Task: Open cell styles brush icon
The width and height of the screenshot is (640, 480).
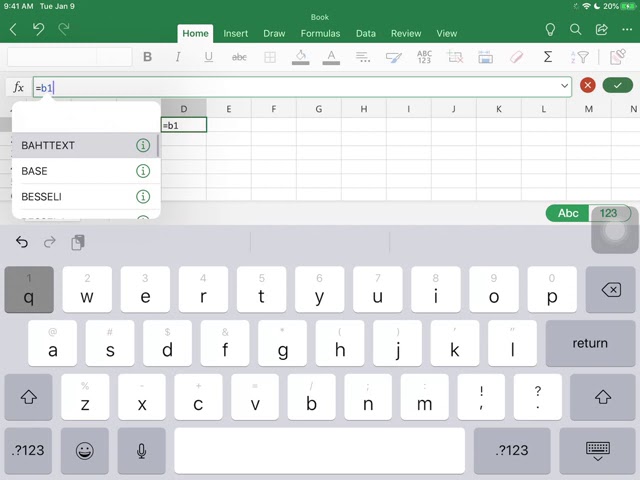Action: tap(394, 57)
